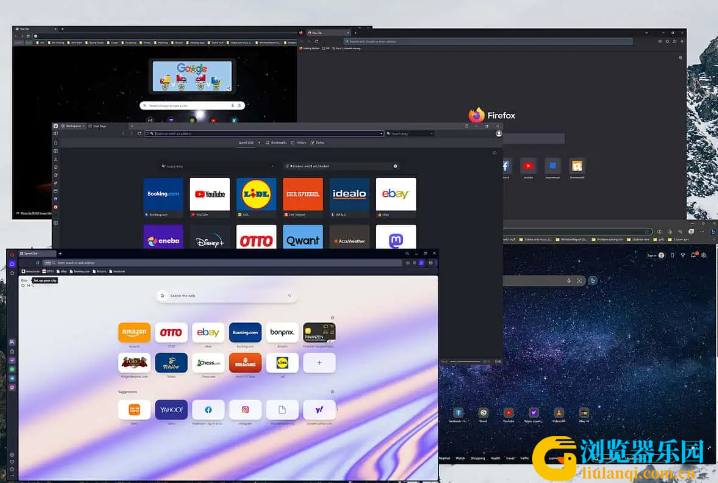718x483 pixels.
Task: Open visual search in the Edge search box
Action: 579,281
